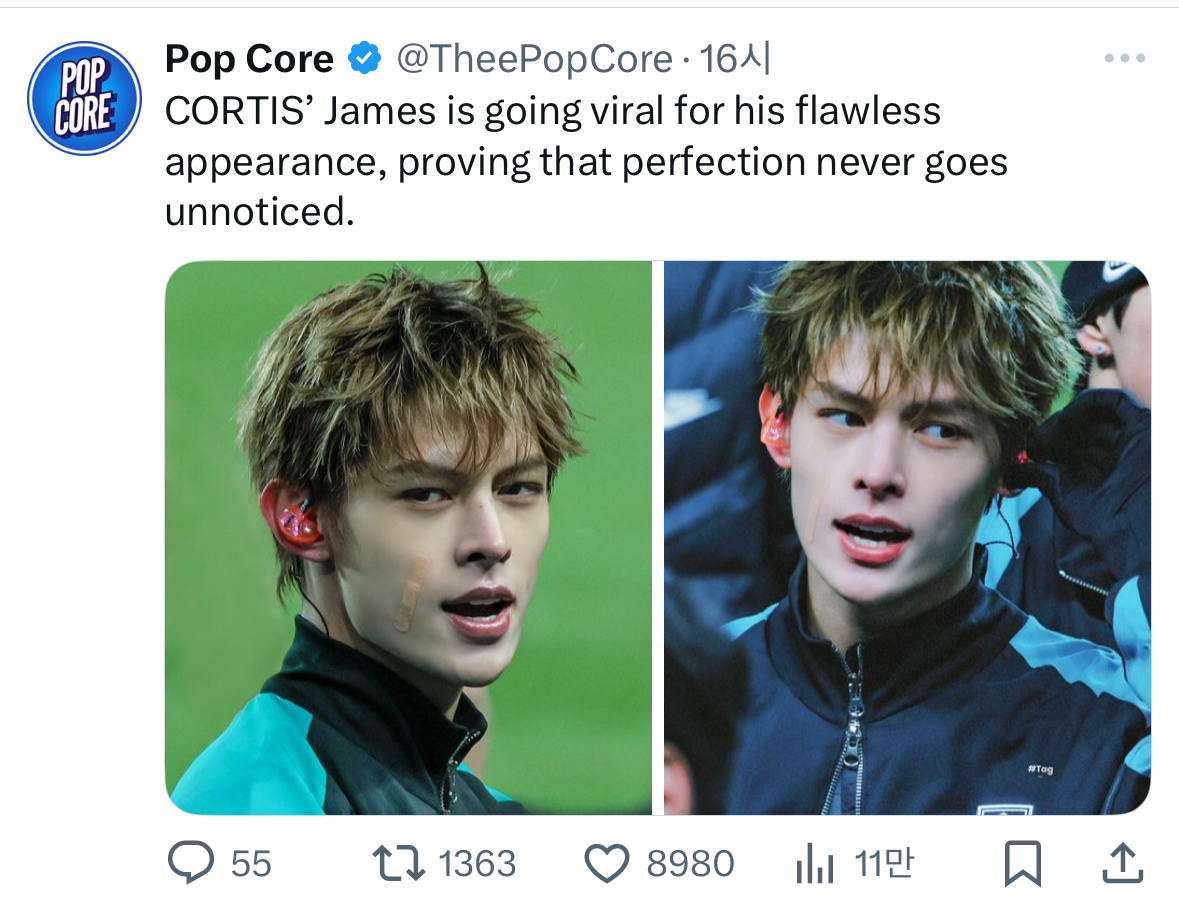1179x921 pixels.
Task: Toggle the repost arrows icon
Action: (x=398, y=864)
